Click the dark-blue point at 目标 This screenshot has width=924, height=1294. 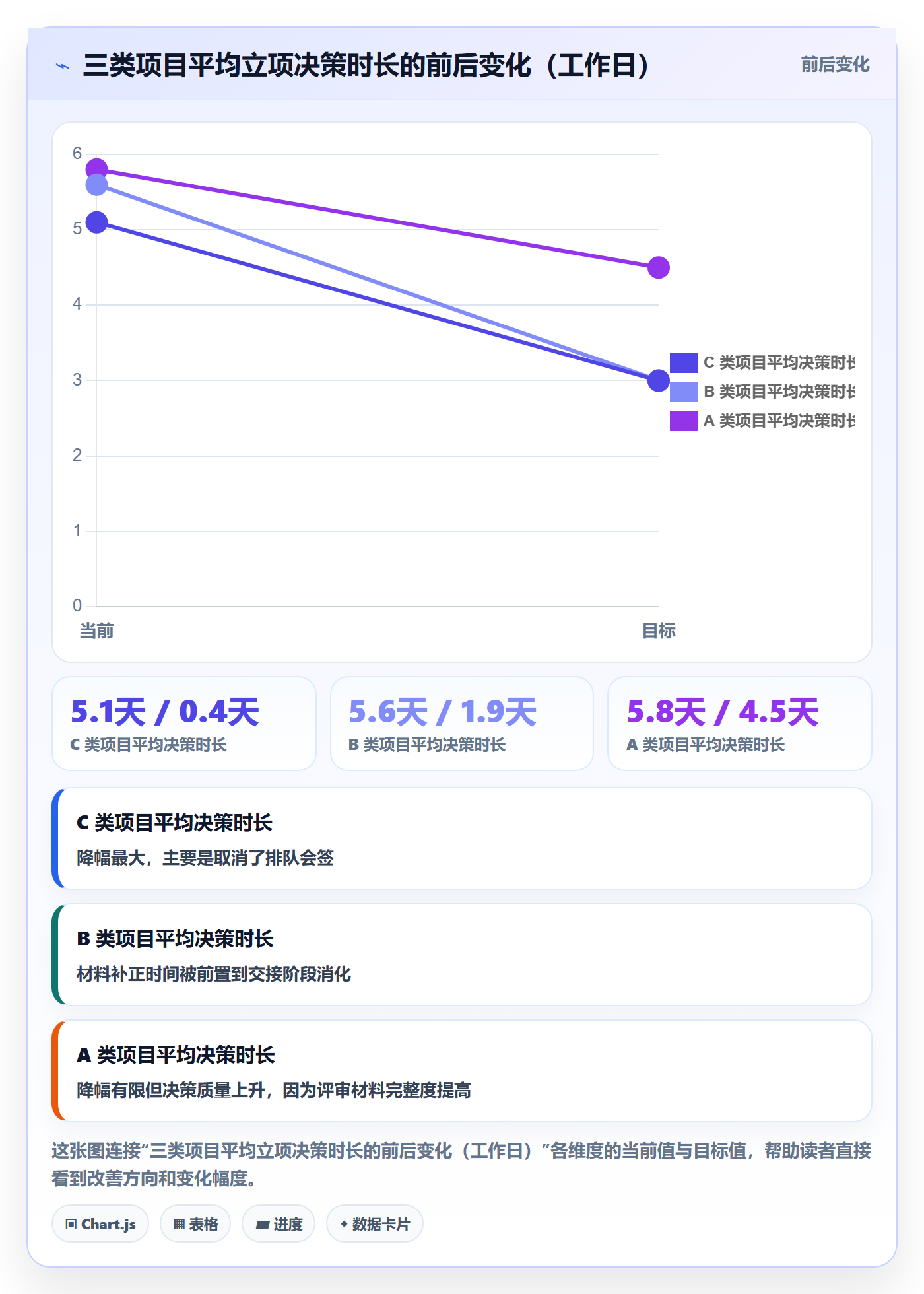[659, 380]
